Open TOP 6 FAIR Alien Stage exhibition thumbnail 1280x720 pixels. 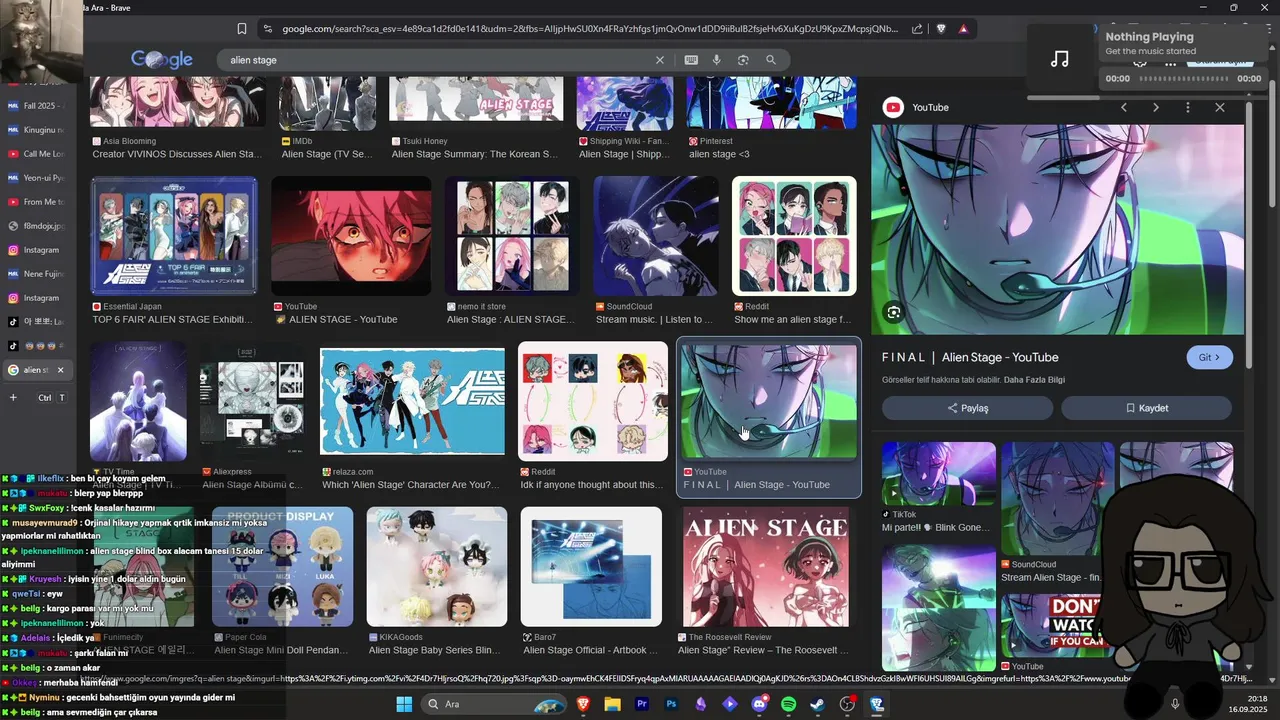click(x=174, y=236)
